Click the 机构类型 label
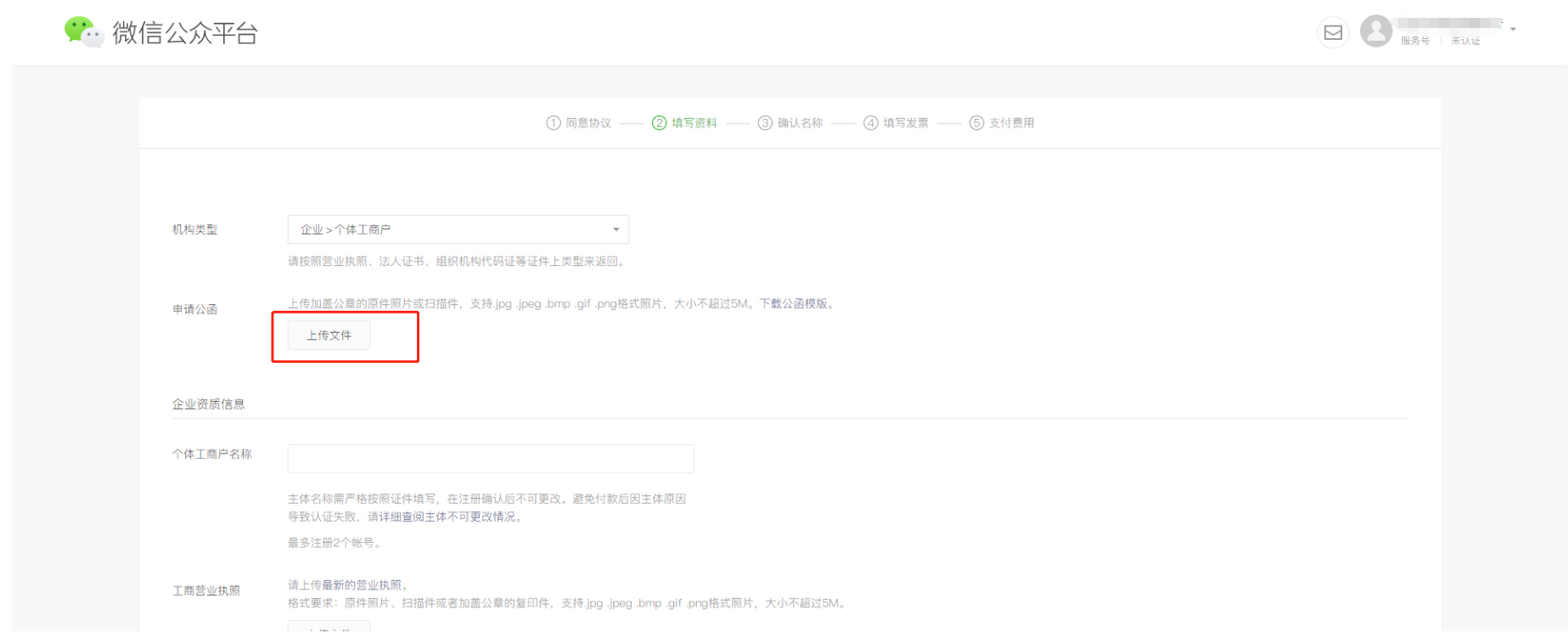This screenshot has width=1568, height=632. [195, 229]
